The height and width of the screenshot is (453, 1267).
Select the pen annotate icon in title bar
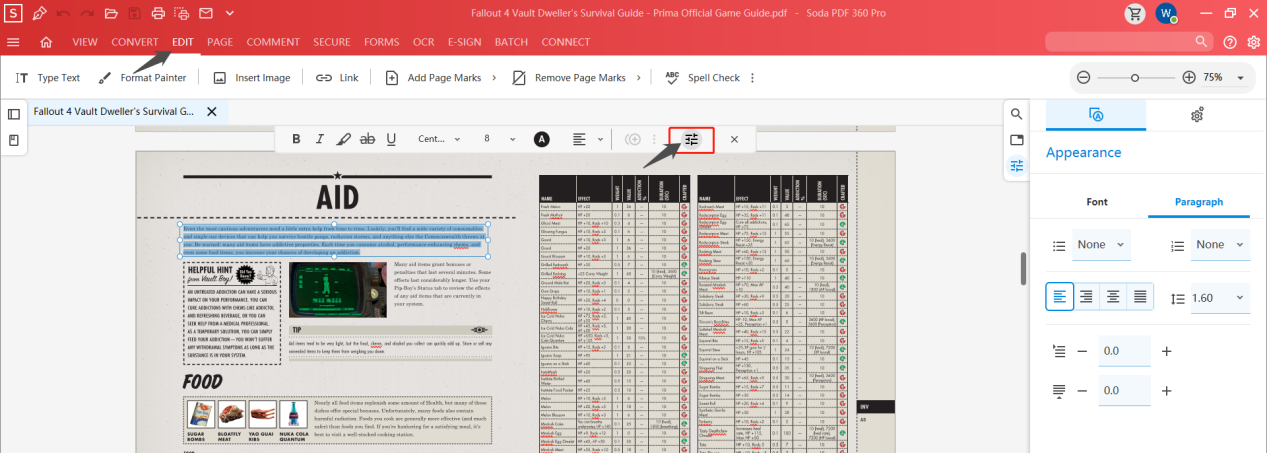click(x=39, y=14)
